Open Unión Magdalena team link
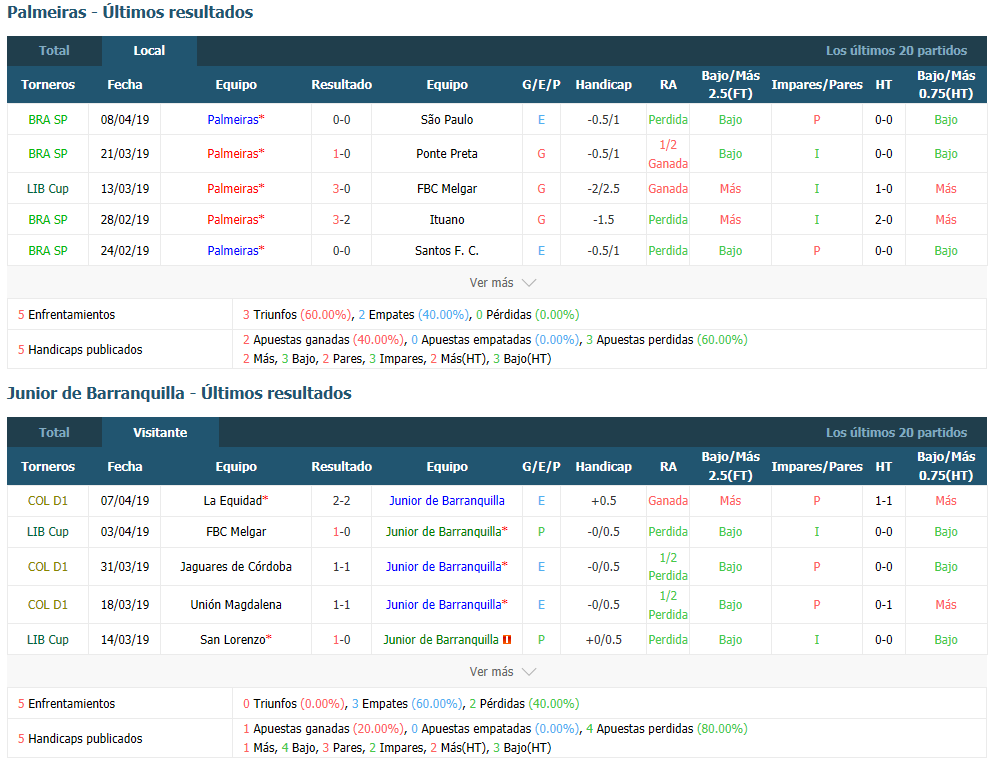992x764 pixels. point(236,605)
